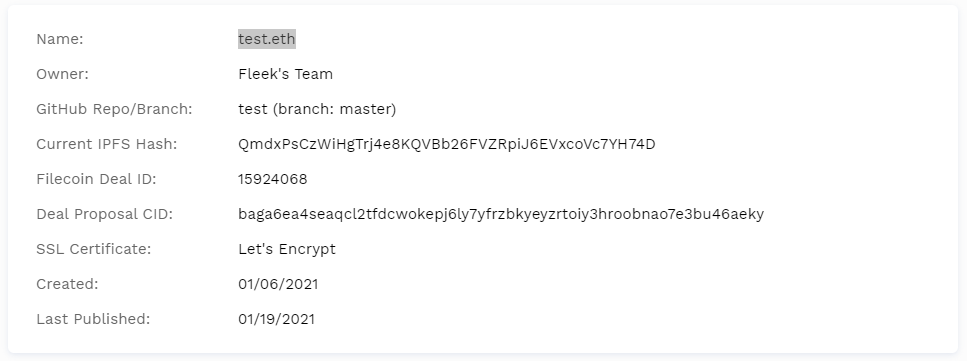Select the Name: field label
Screen dimensions: 967x361
60,39
